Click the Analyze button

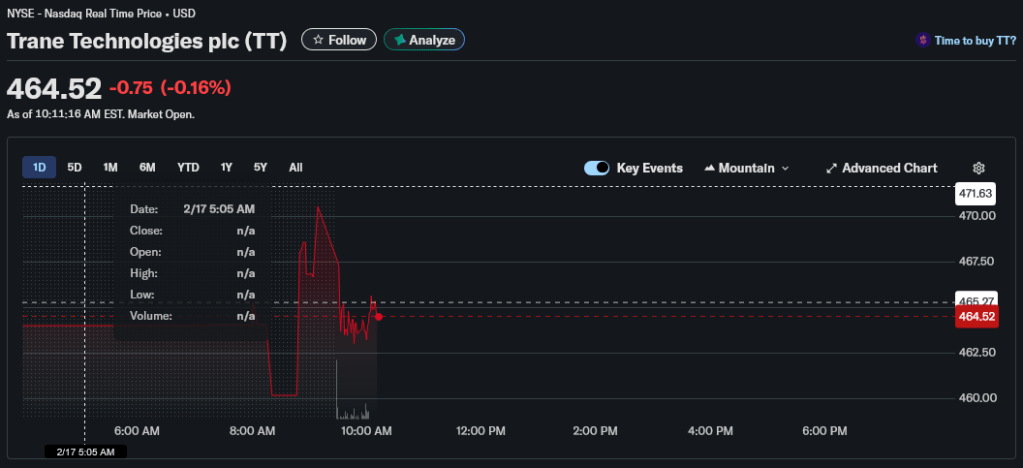point(424,40)
